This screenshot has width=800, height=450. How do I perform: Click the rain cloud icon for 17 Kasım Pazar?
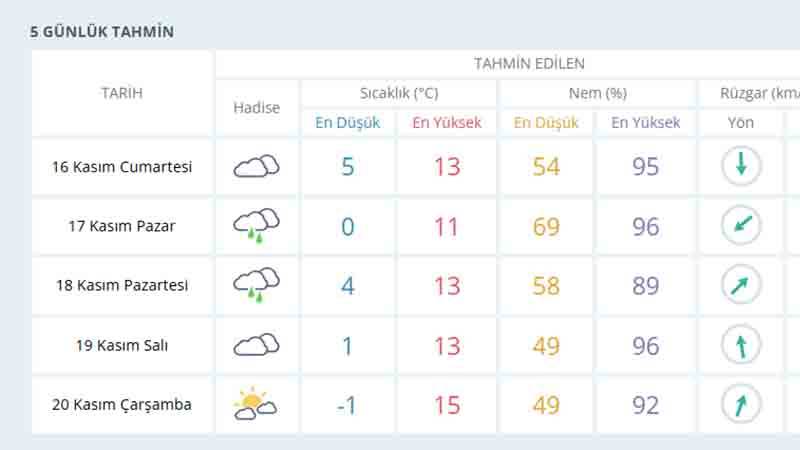click(x=256, y=225)
